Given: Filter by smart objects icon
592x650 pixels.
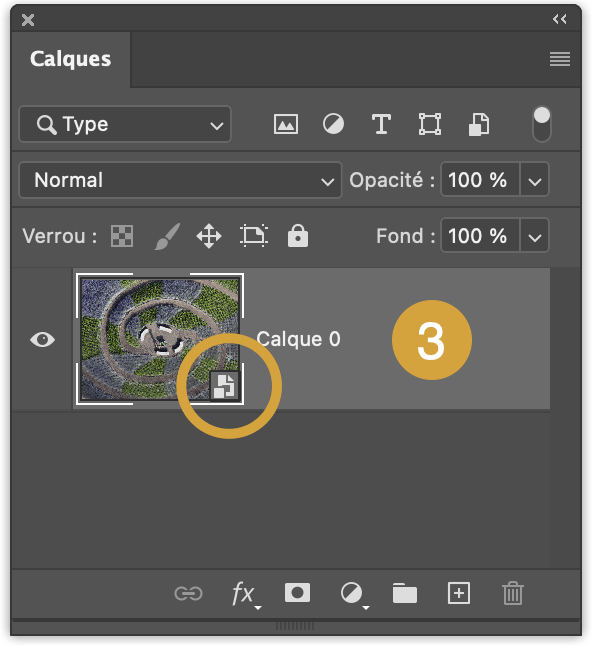Looking at the screenshot, I should coord(479,124).
